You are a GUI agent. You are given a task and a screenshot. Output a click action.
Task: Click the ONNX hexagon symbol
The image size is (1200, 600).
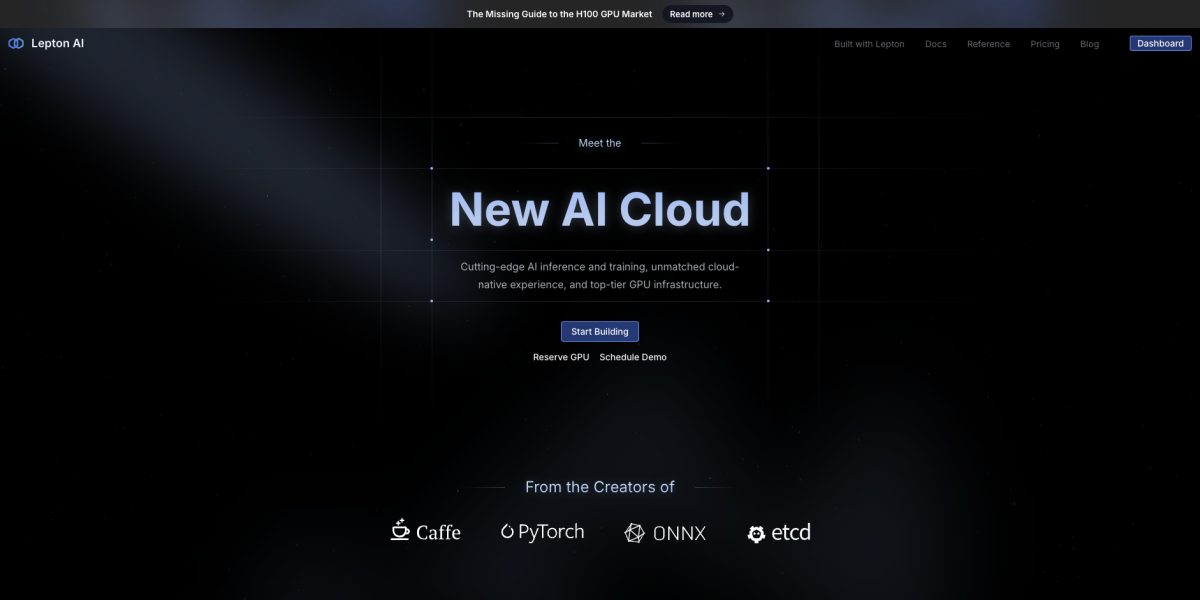633,533
